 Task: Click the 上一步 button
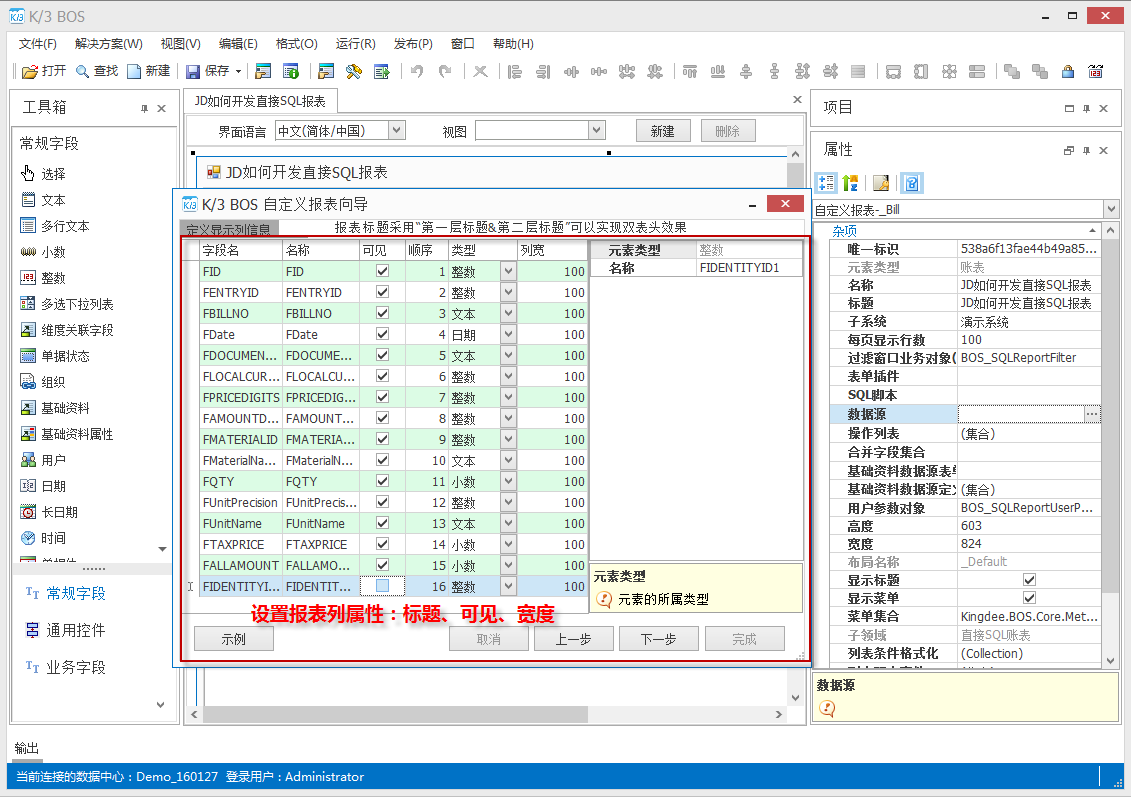(573, 639)
